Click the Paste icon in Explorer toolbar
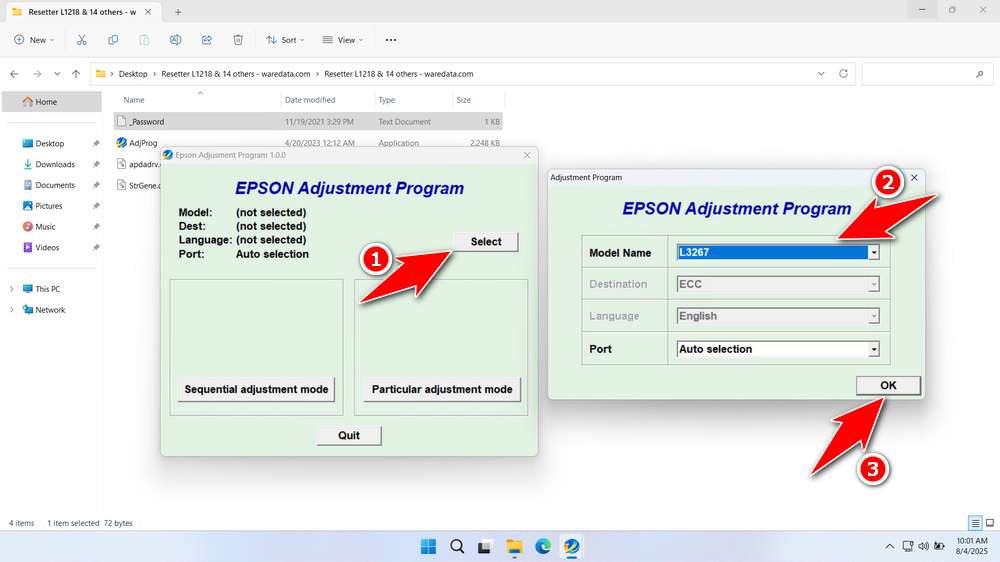1000x562 pixels. tap(144, 40)
